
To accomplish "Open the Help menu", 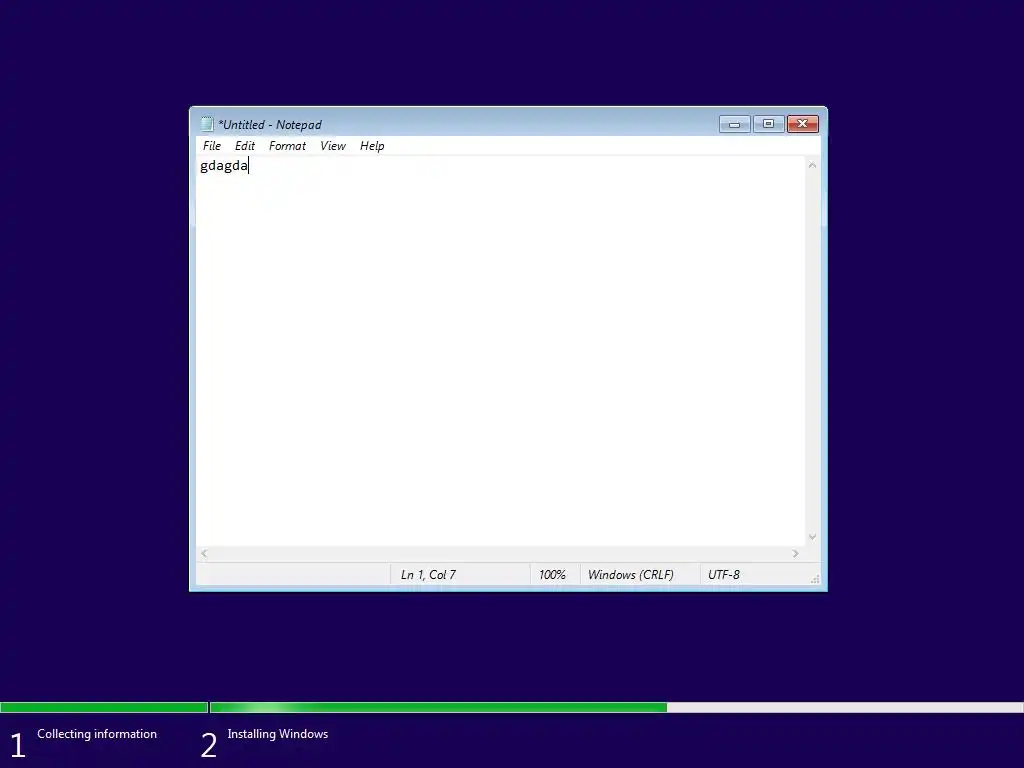I will (x=372, y=146).
